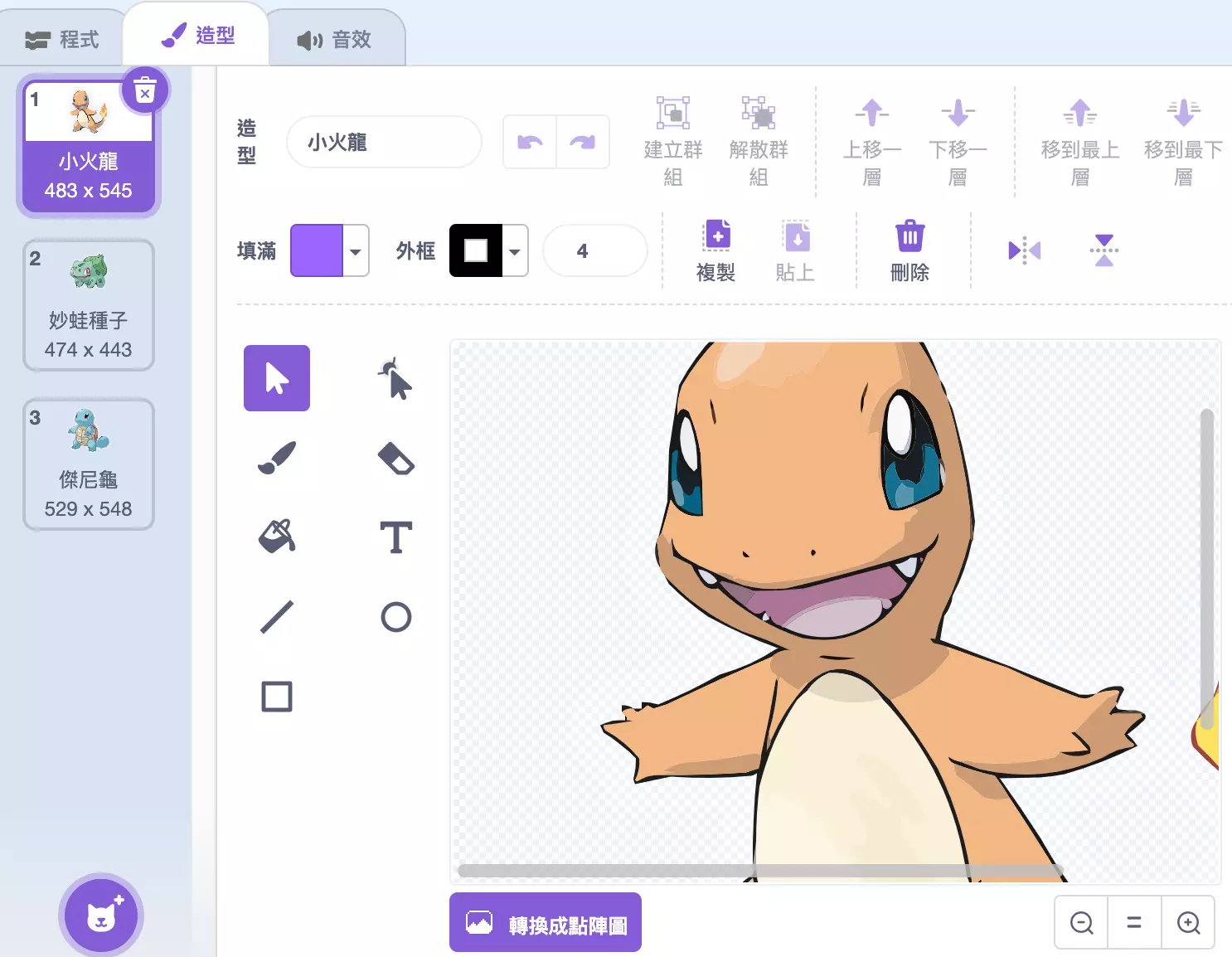The image size is (1232, 957).
Task: Click the purple fill color swatch
Action: 316,250
